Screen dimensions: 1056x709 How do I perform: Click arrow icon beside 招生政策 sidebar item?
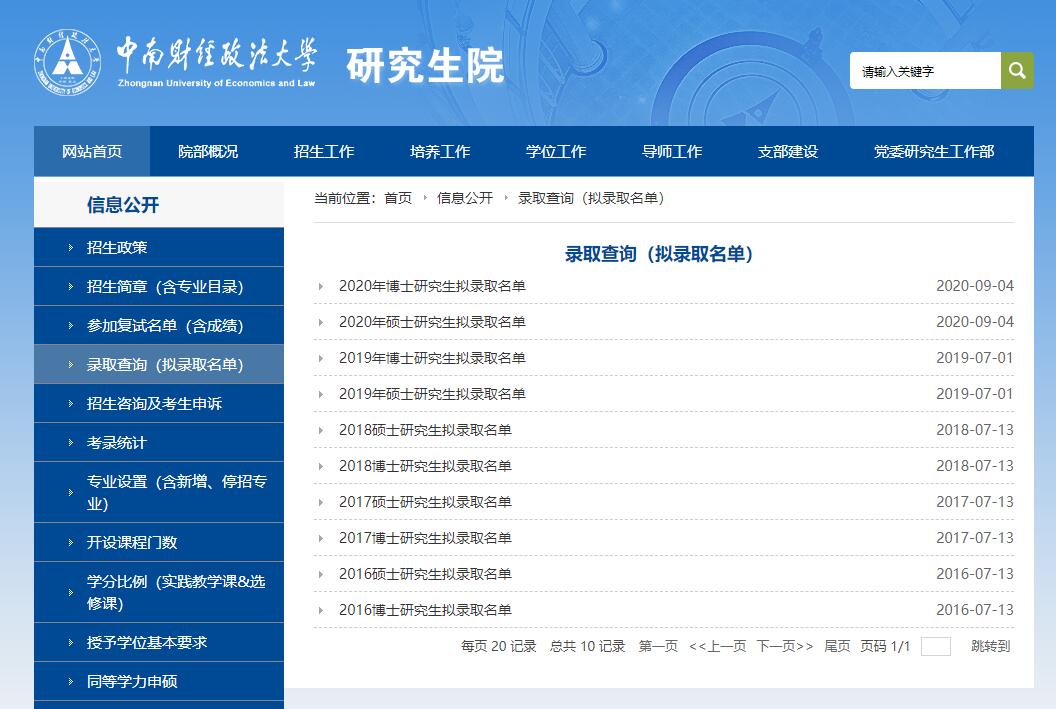[x=70, y=248]
